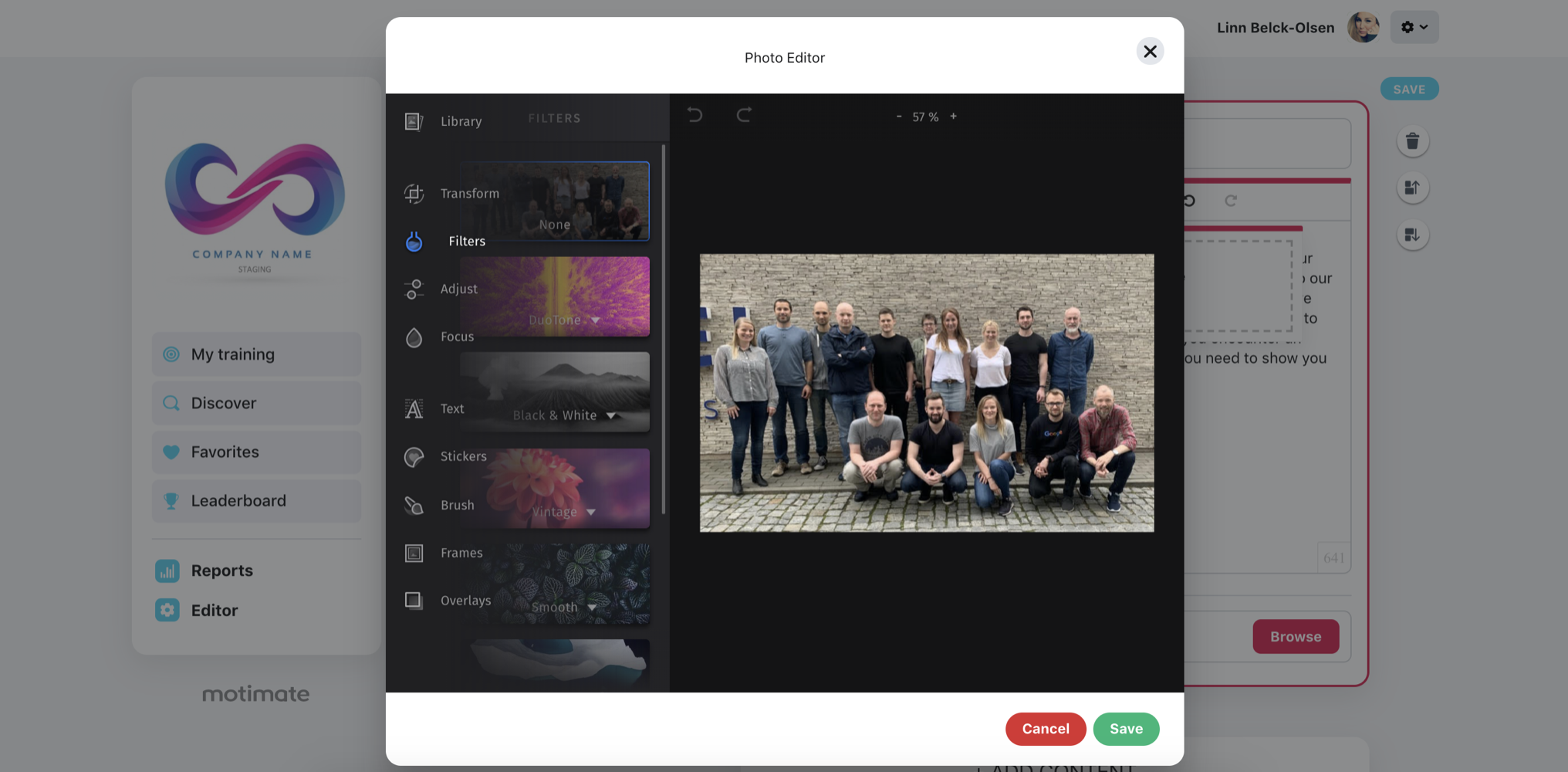1568x772 pixels.
Task: Click the move block down icon
Action: pyautogui.click(x=1413, y=235)
